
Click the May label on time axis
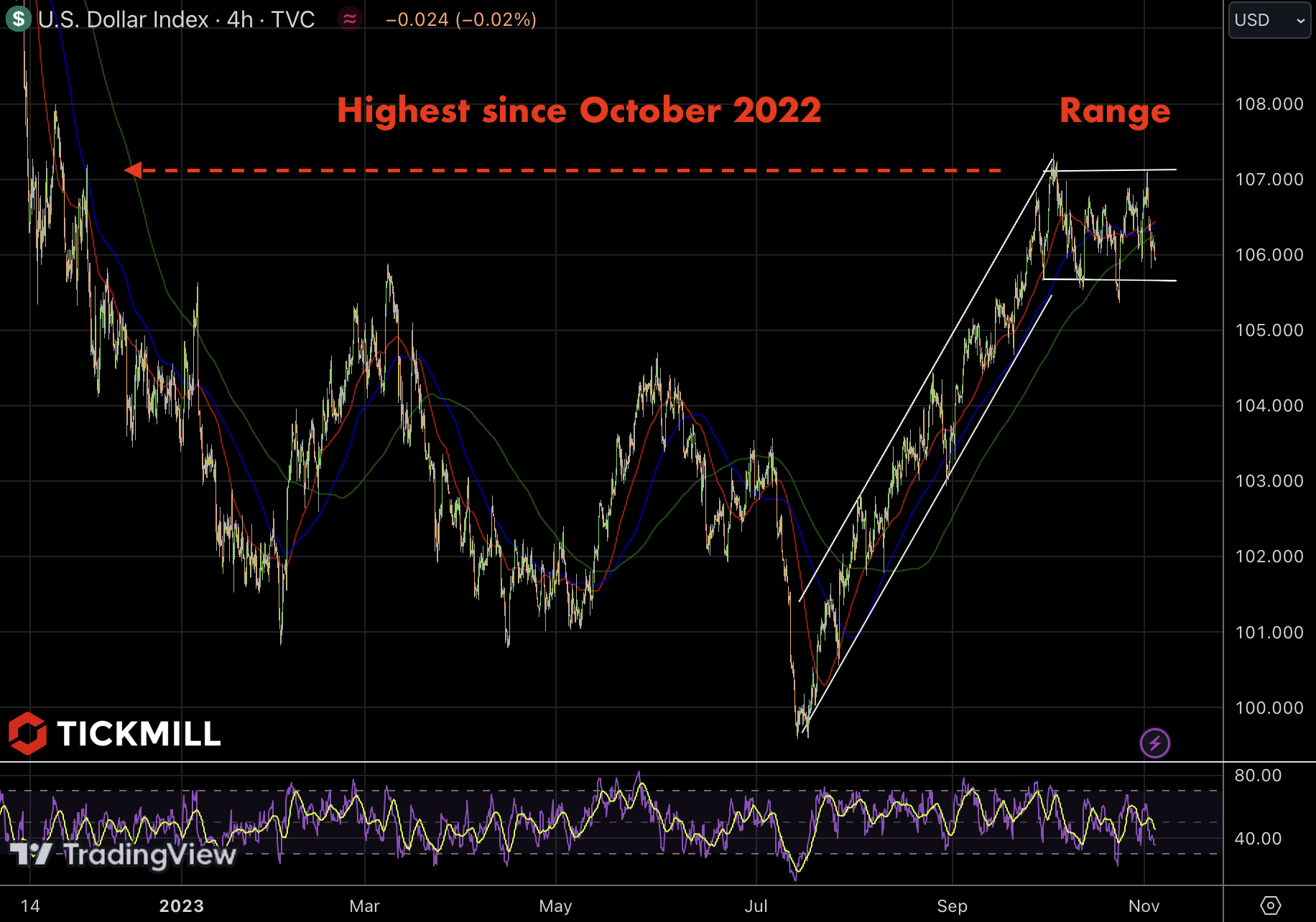pyautogui.click(x=555, y=906)
